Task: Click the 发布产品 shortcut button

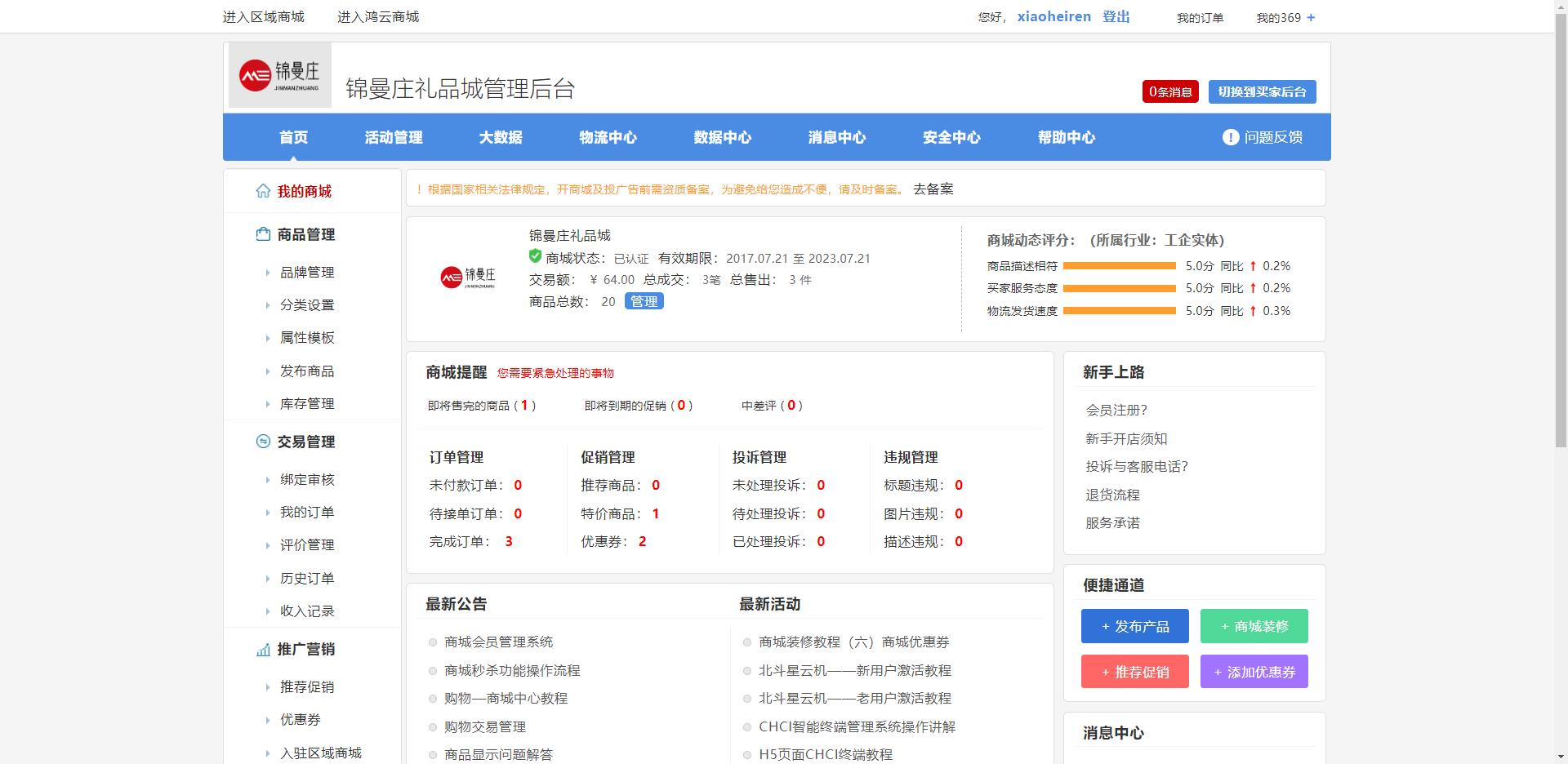Action: [x=1134, y=626]
